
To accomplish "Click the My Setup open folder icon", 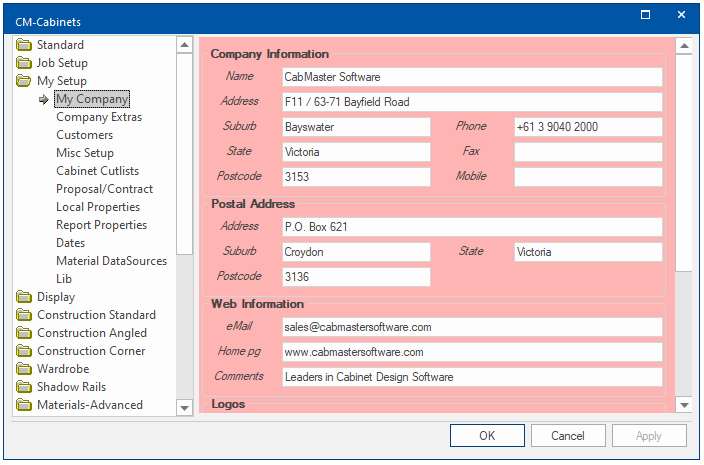I will click(24, 81).
